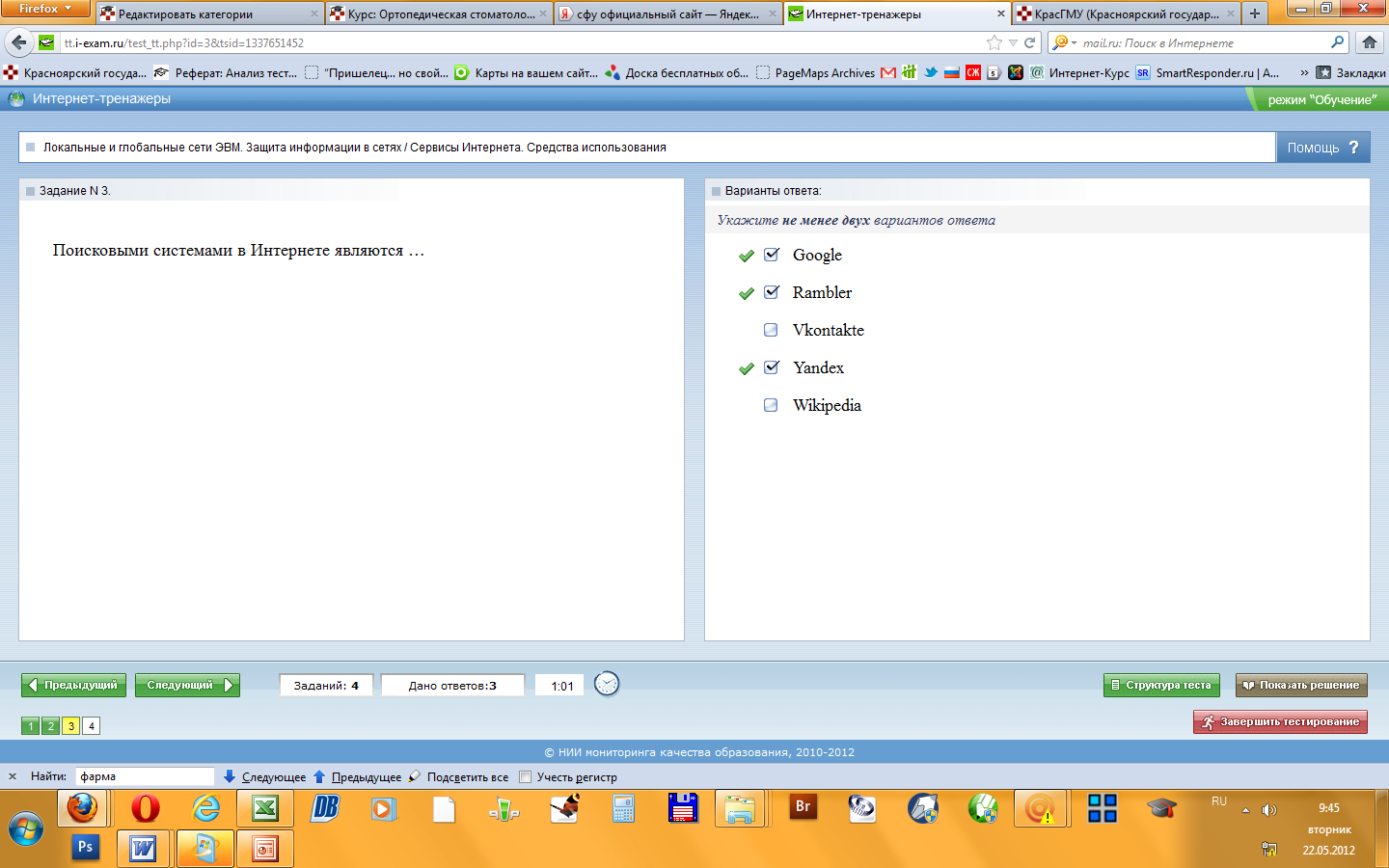1389x868 pixels.
Task: Uncheck the Yandex answer checkbox
Action: (772, 367)
